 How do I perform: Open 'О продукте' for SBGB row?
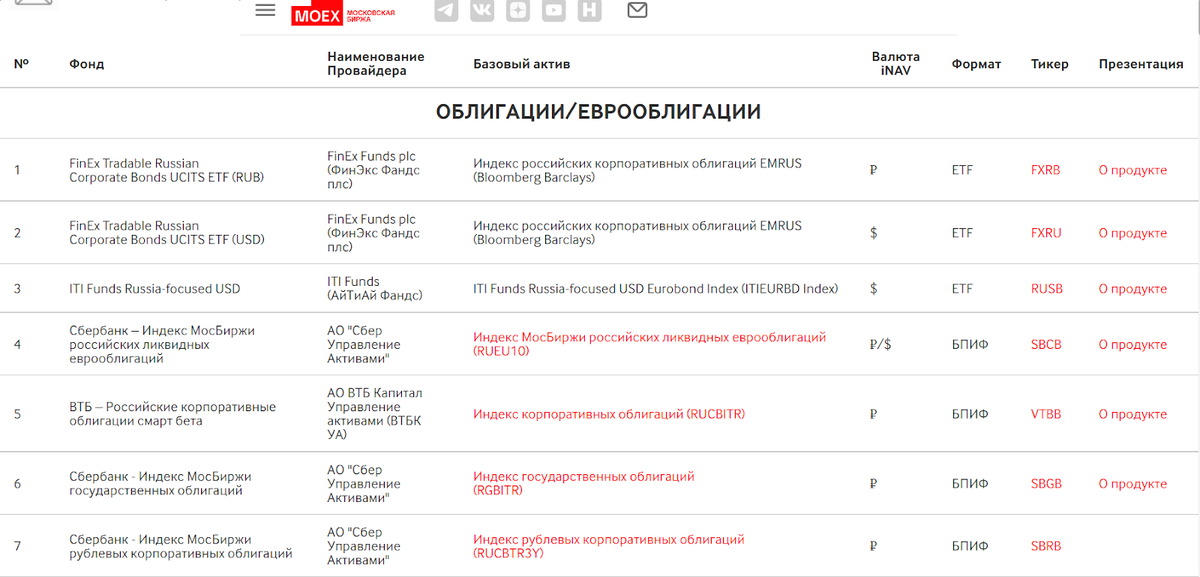(1133, 484)
